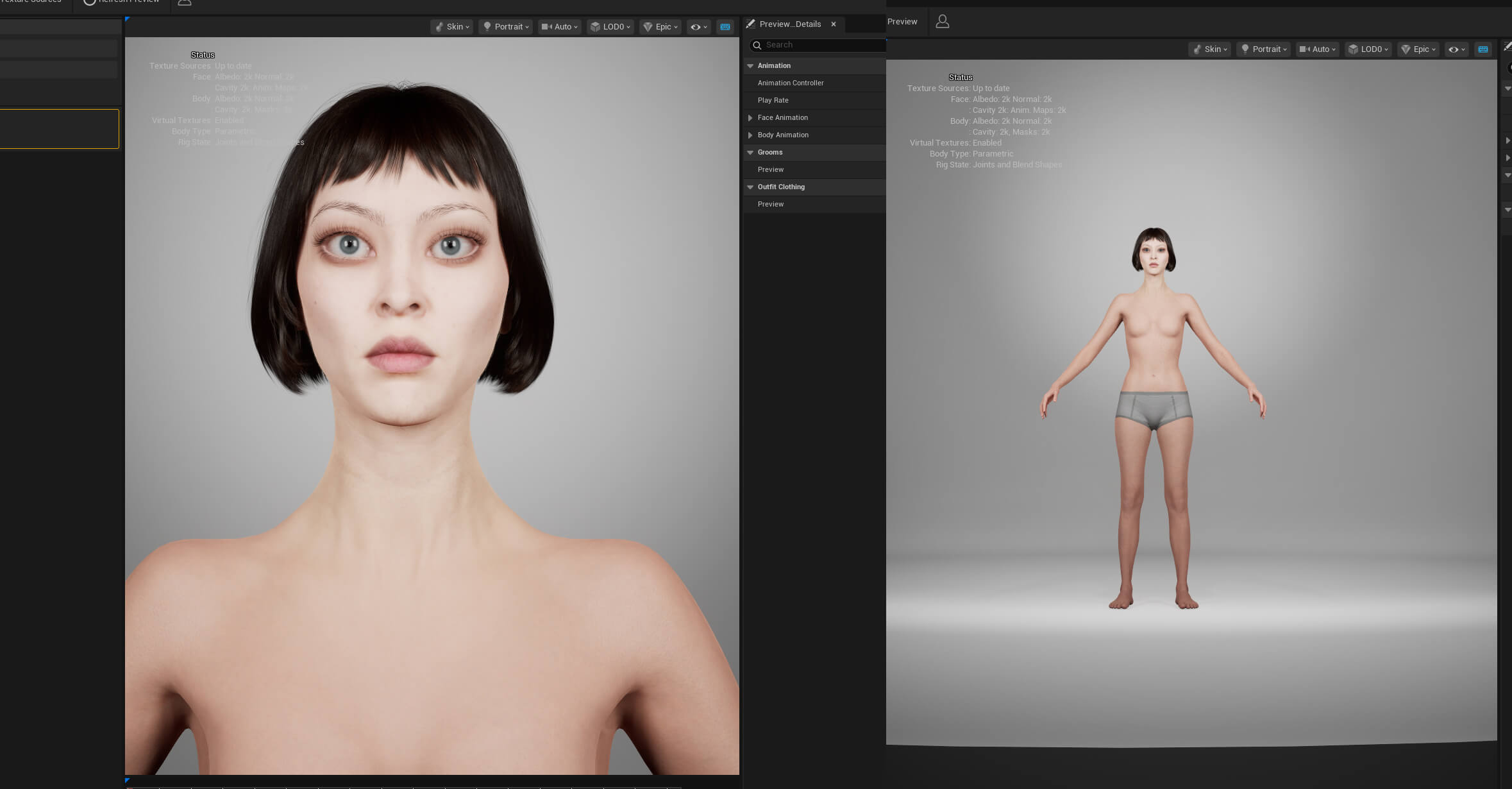
Task: Toggle eye visibility menu in face close-up viewport
Action: coord(698,27)
